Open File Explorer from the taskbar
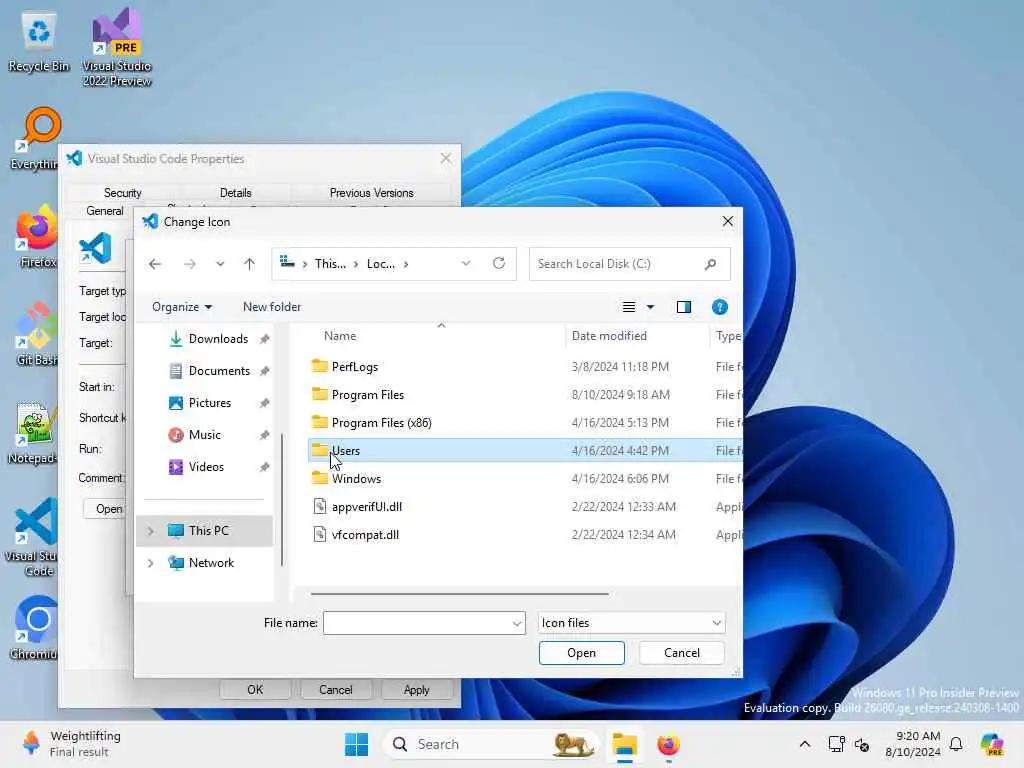 click(624, 744)
